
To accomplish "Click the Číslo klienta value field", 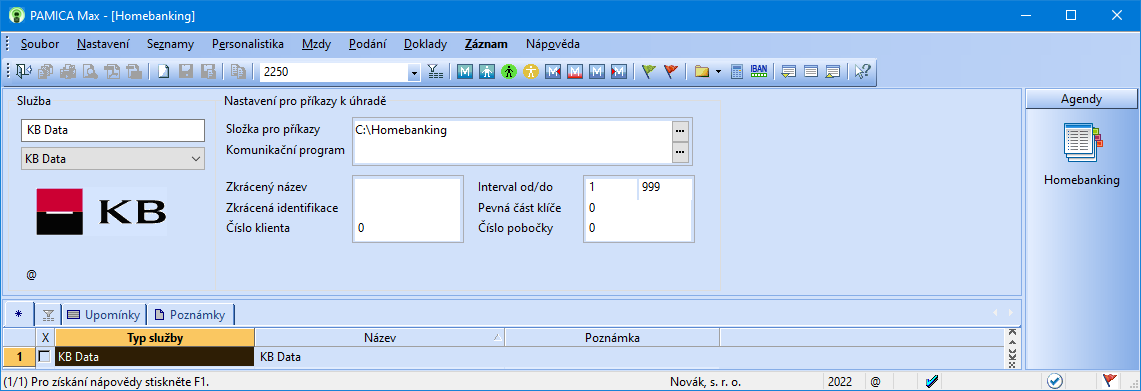I will 408,228.
